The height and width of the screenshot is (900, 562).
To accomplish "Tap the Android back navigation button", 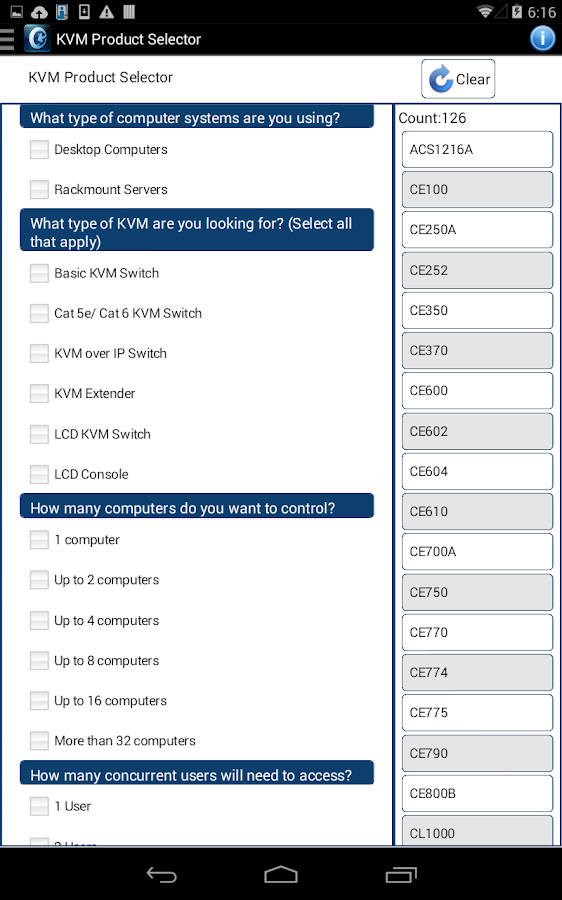I will point(162,874).
